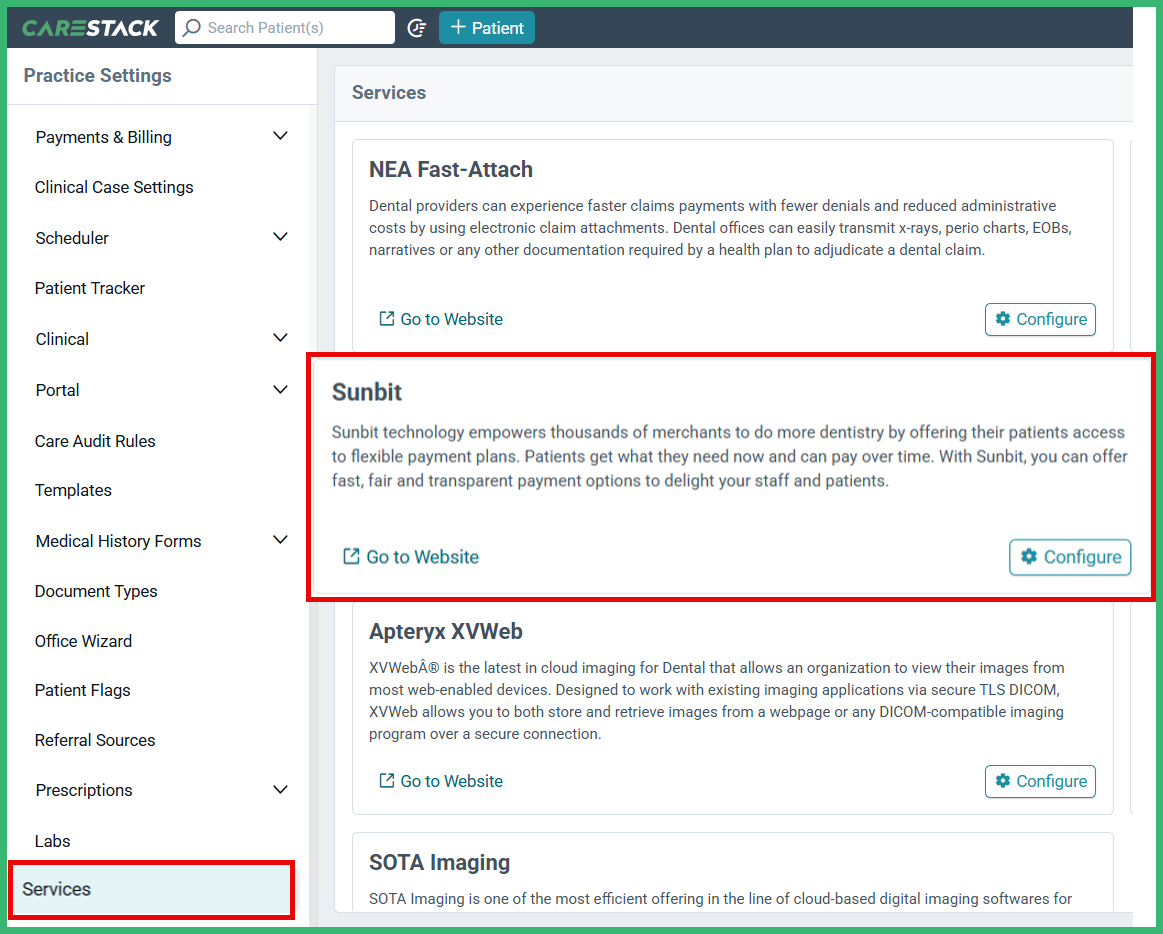
Task: Click the external link icon before NEA Go to Website
Action: click(385, 318)
